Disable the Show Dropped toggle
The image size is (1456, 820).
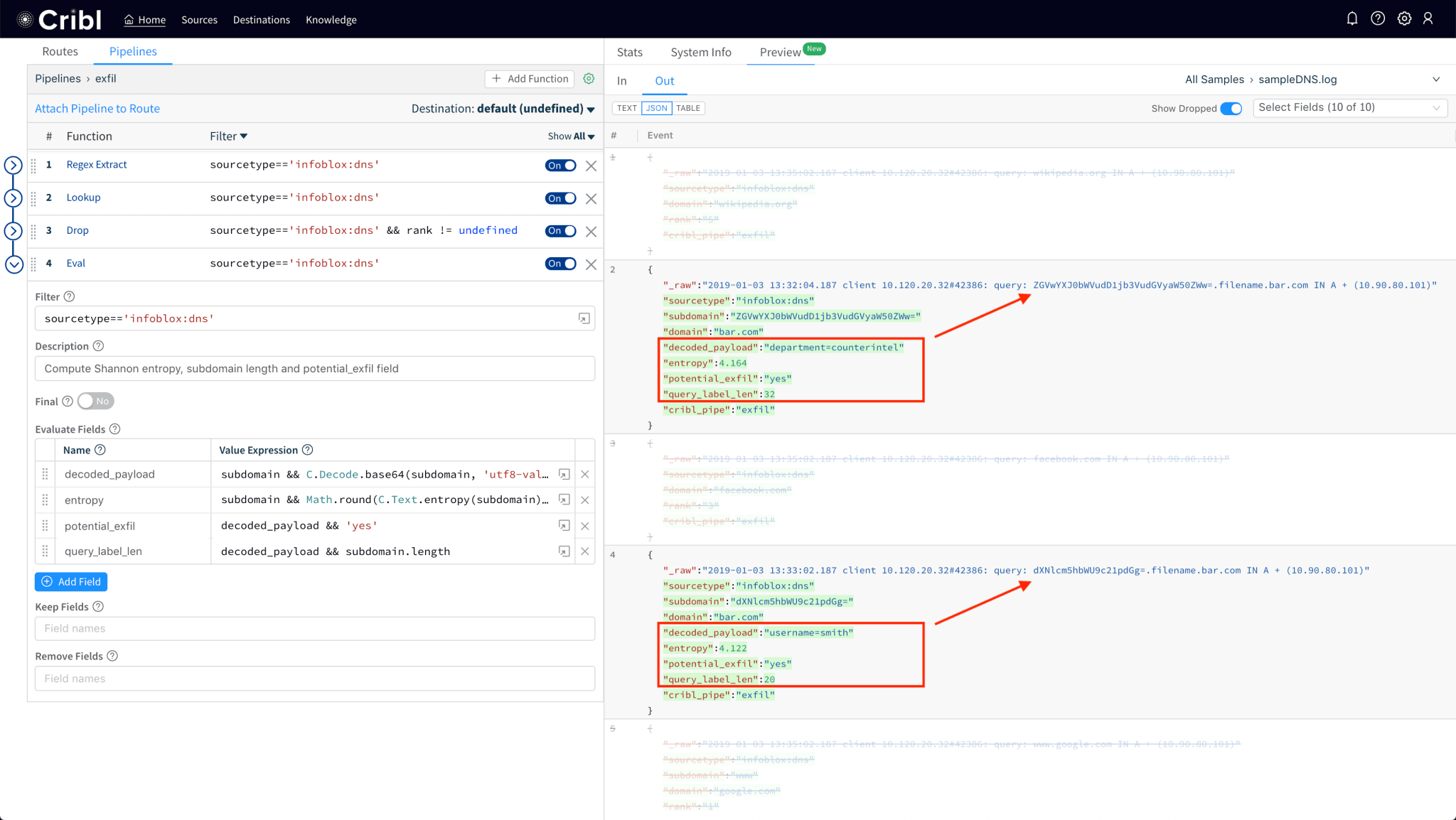coord(1231,109)
